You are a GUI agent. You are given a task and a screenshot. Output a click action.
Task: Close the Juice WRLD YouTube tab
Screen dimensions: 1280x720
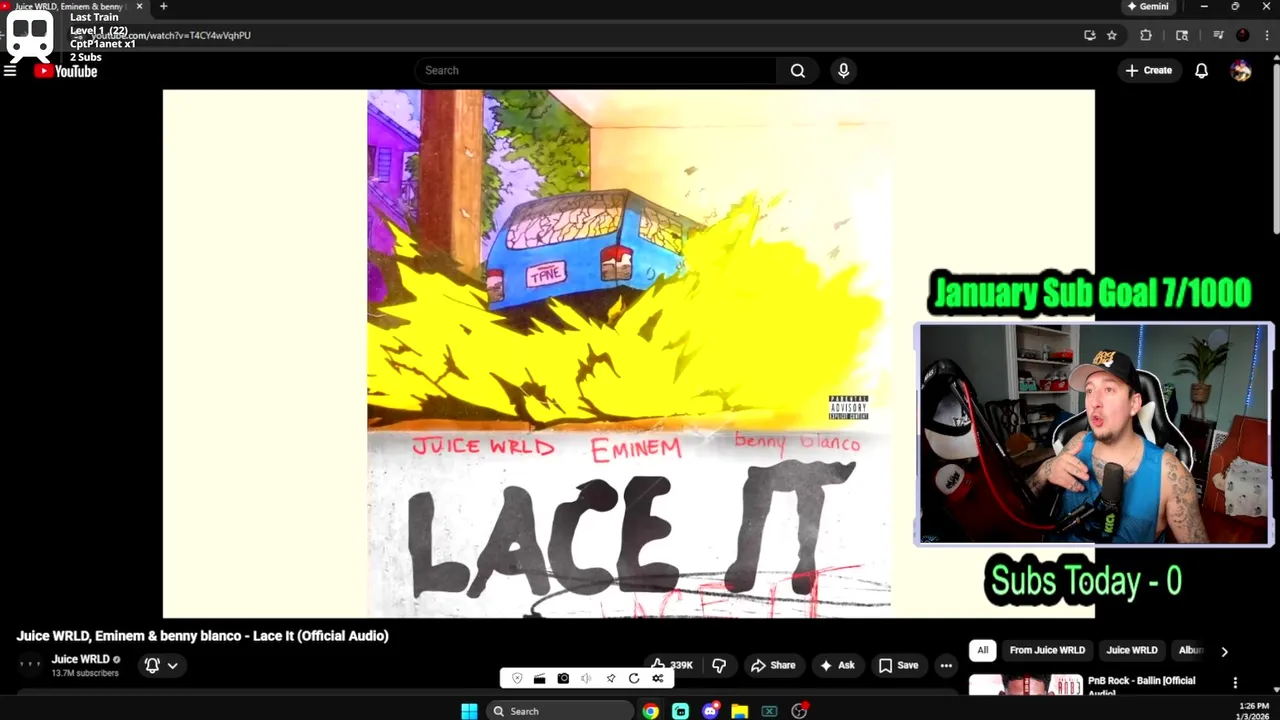(x=139, y=6)
